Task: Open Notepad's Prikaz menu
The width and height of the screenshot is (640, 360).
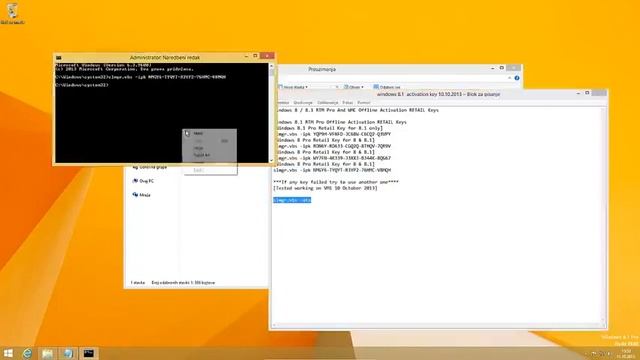Action: pyautogui.click(x=347, y=102)
